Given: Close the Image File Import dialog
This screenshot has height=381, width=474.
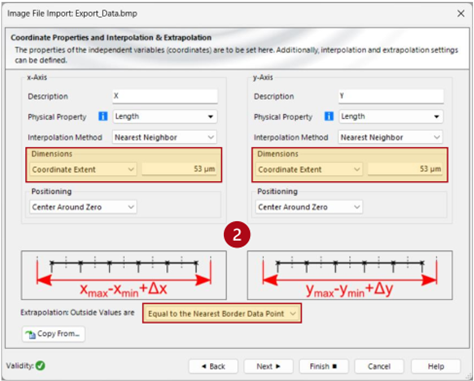Looking at the screenshot, I should coord(461,14).
